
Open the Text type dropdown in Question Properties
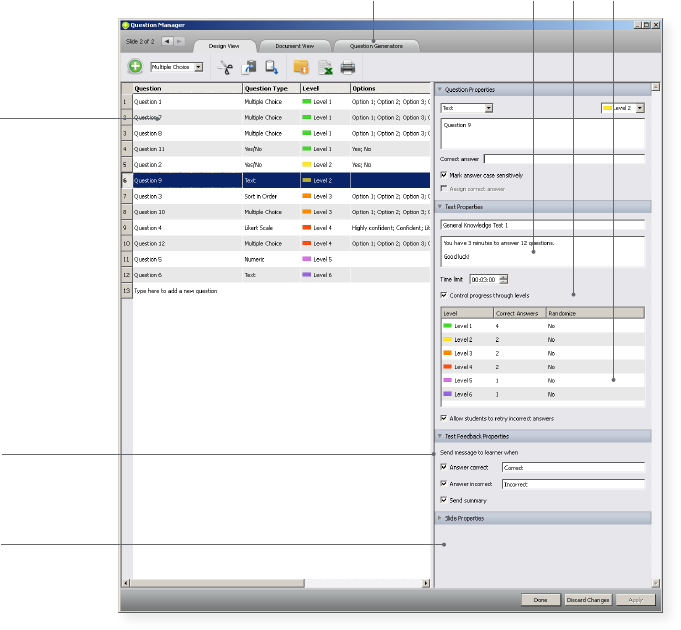pos(489,108)
